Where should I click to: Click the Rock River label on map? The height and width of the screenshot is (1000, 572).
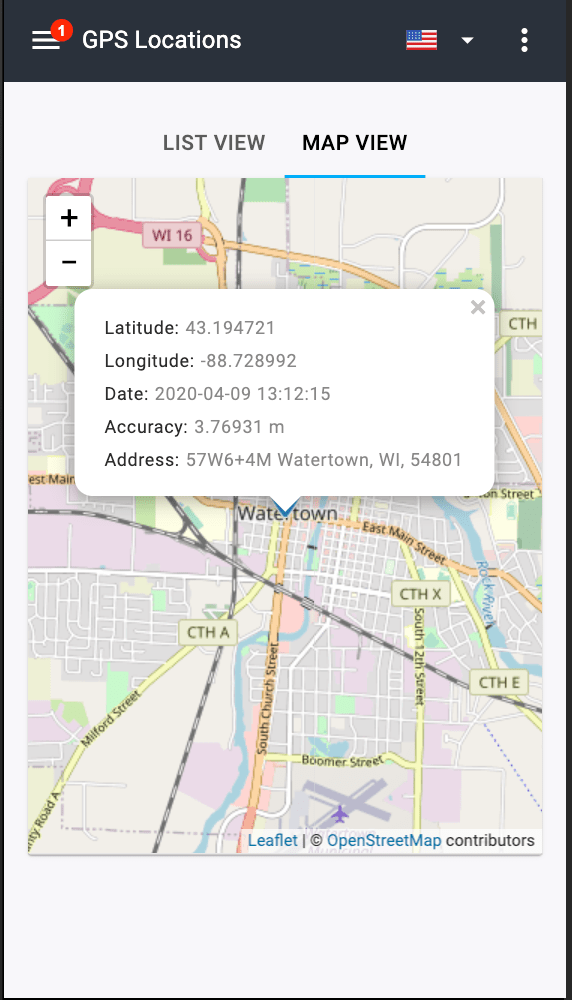487,594
